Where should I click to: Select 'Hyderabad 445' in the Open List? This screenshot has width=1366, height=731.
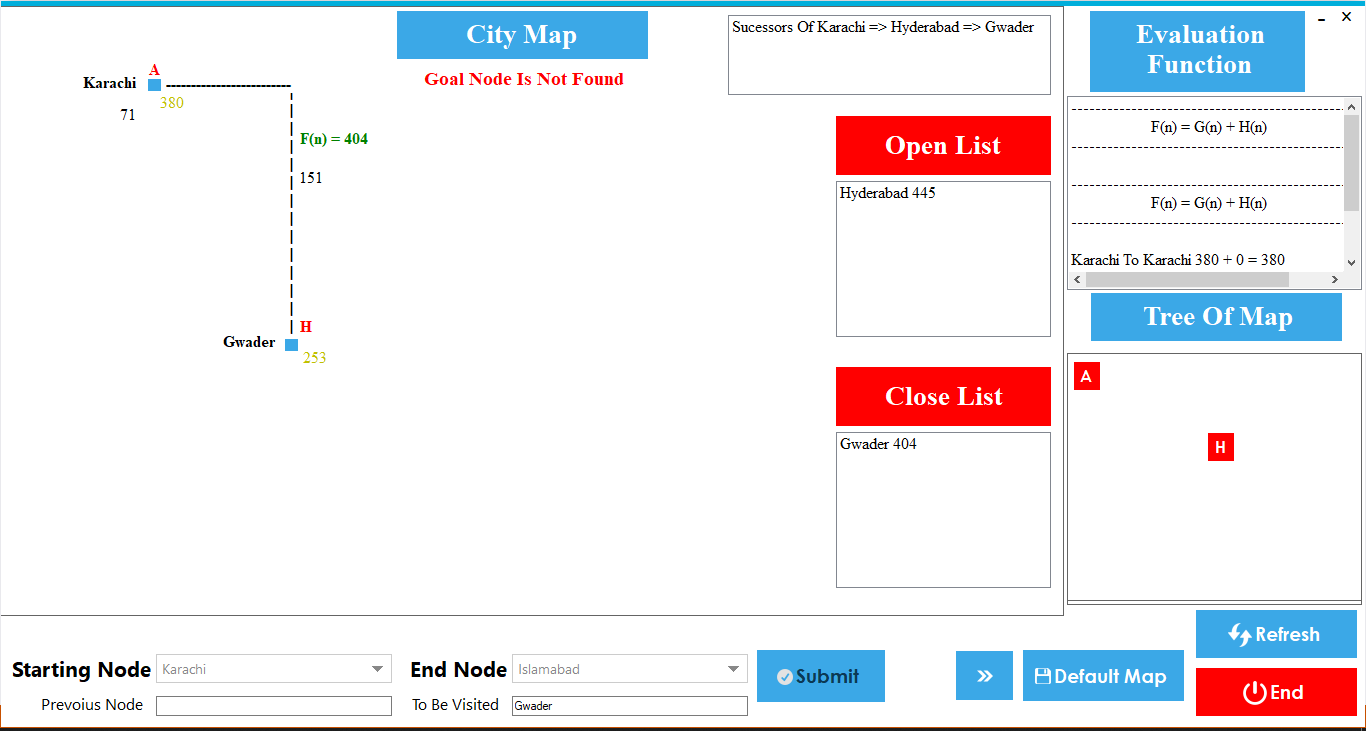click(888, 193)
